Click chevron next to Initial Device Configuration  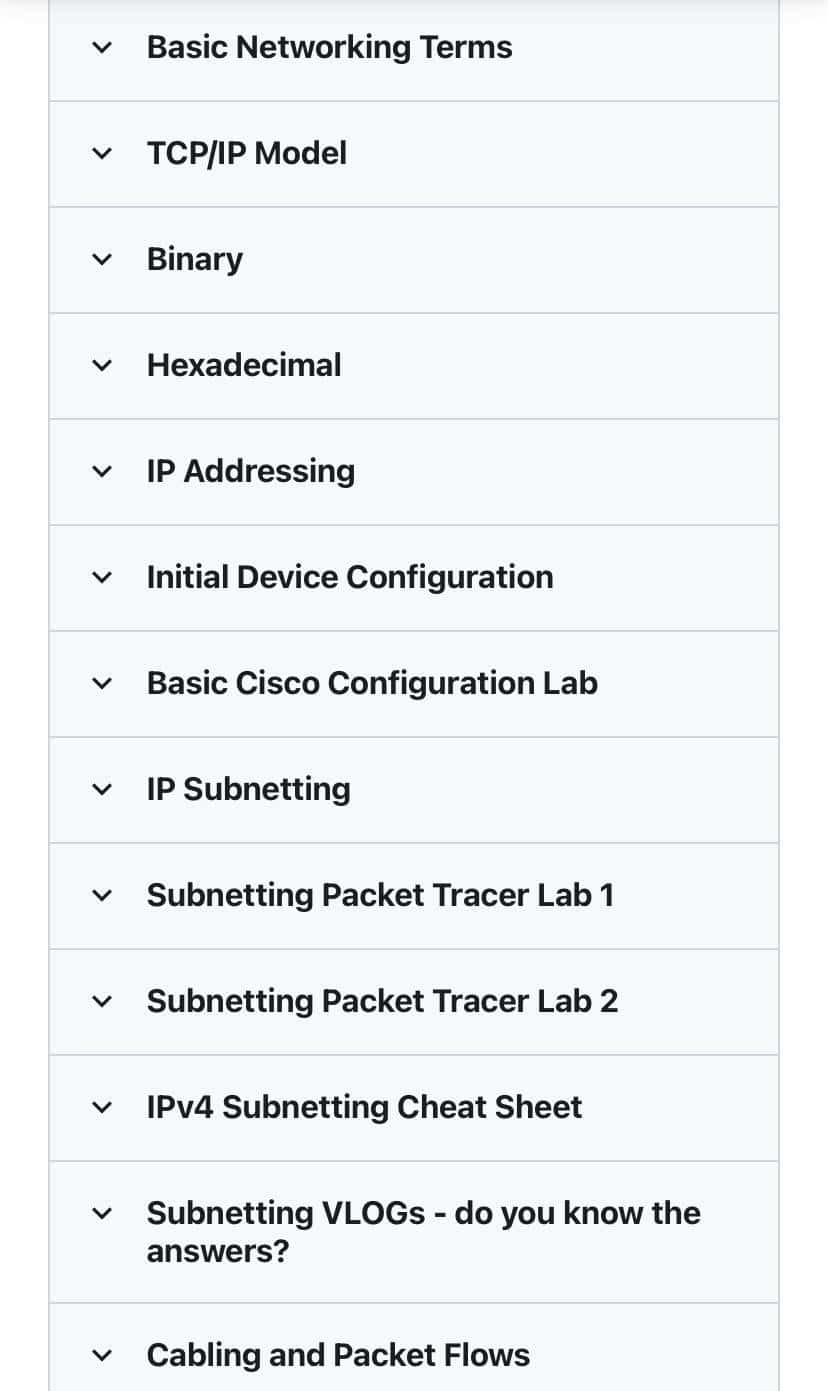102,578
